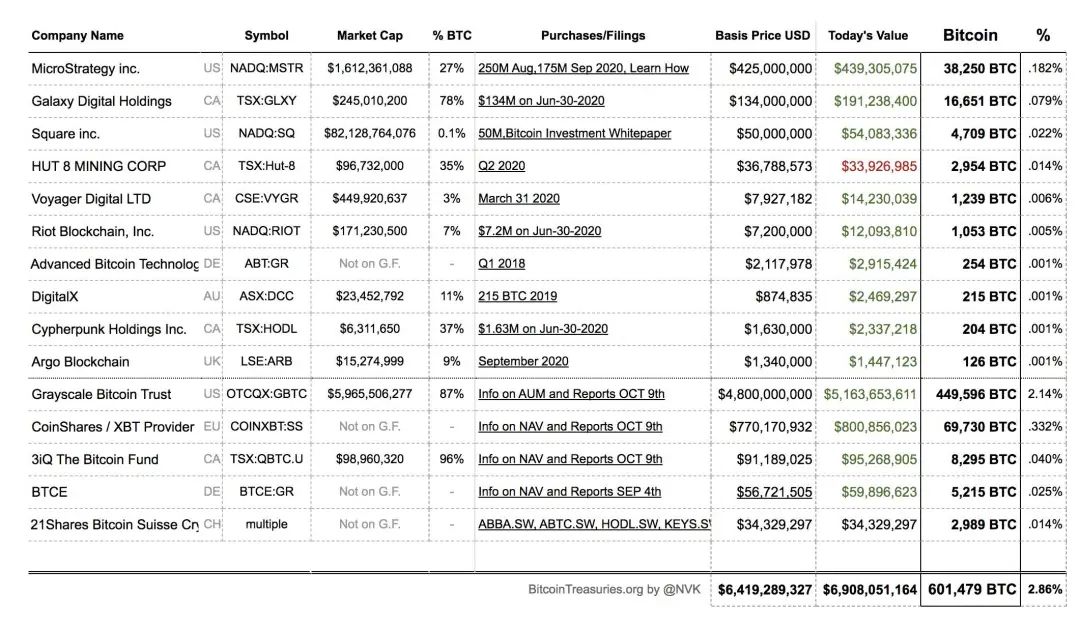
Task: Click the "Q2 2020" filing link
Action: 501,166
